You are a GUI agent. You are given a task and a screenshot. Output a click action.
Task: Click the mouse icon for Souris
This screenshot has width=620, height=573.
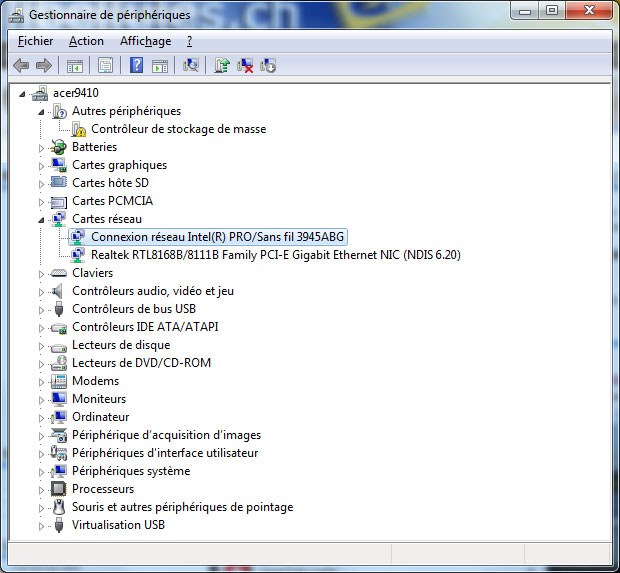tap(59, 507)
